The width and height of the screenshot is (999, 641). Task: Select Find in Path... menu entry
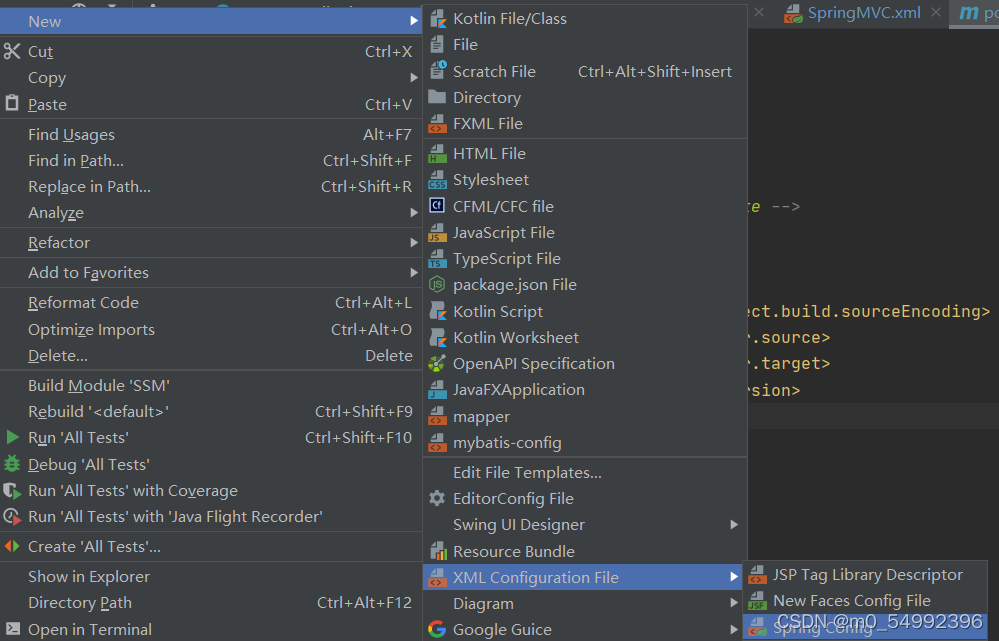click(x=210, y=161)
